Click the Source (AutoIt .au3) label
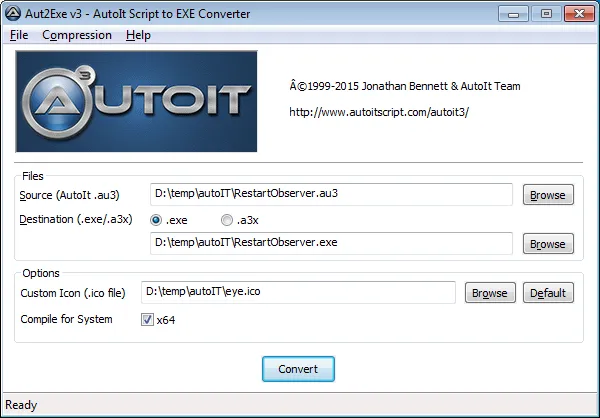This screenshot has height=418, width=600. pos(69,195)
